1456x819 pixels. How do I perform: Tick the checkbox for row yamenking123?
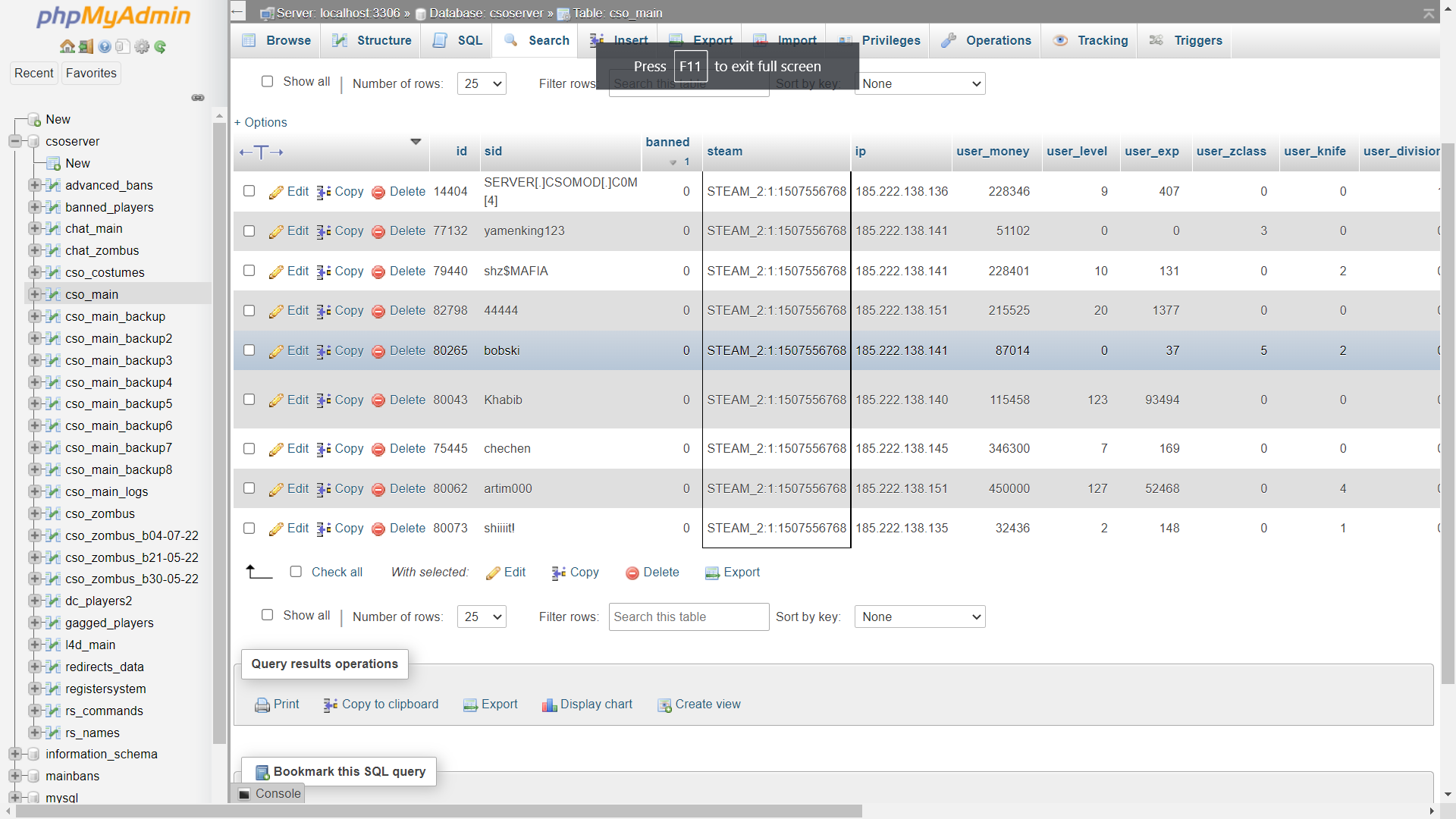pyautogui.click(x=249, y=231)
